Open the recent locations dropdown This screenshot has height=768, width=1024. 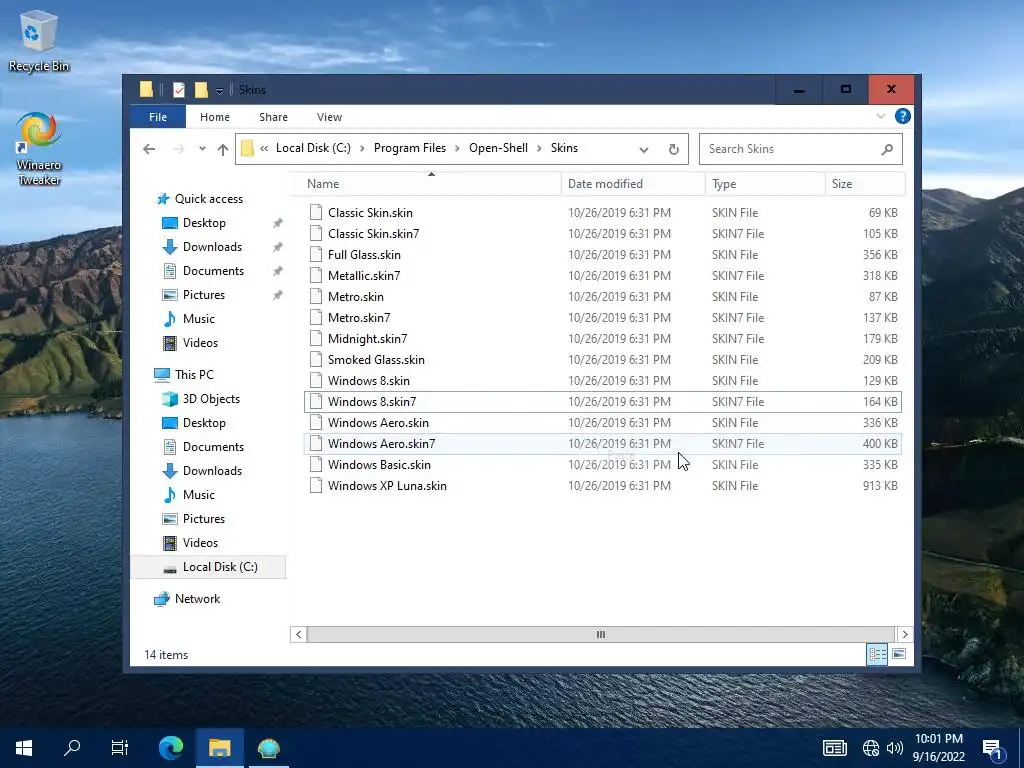pos(202,149)
